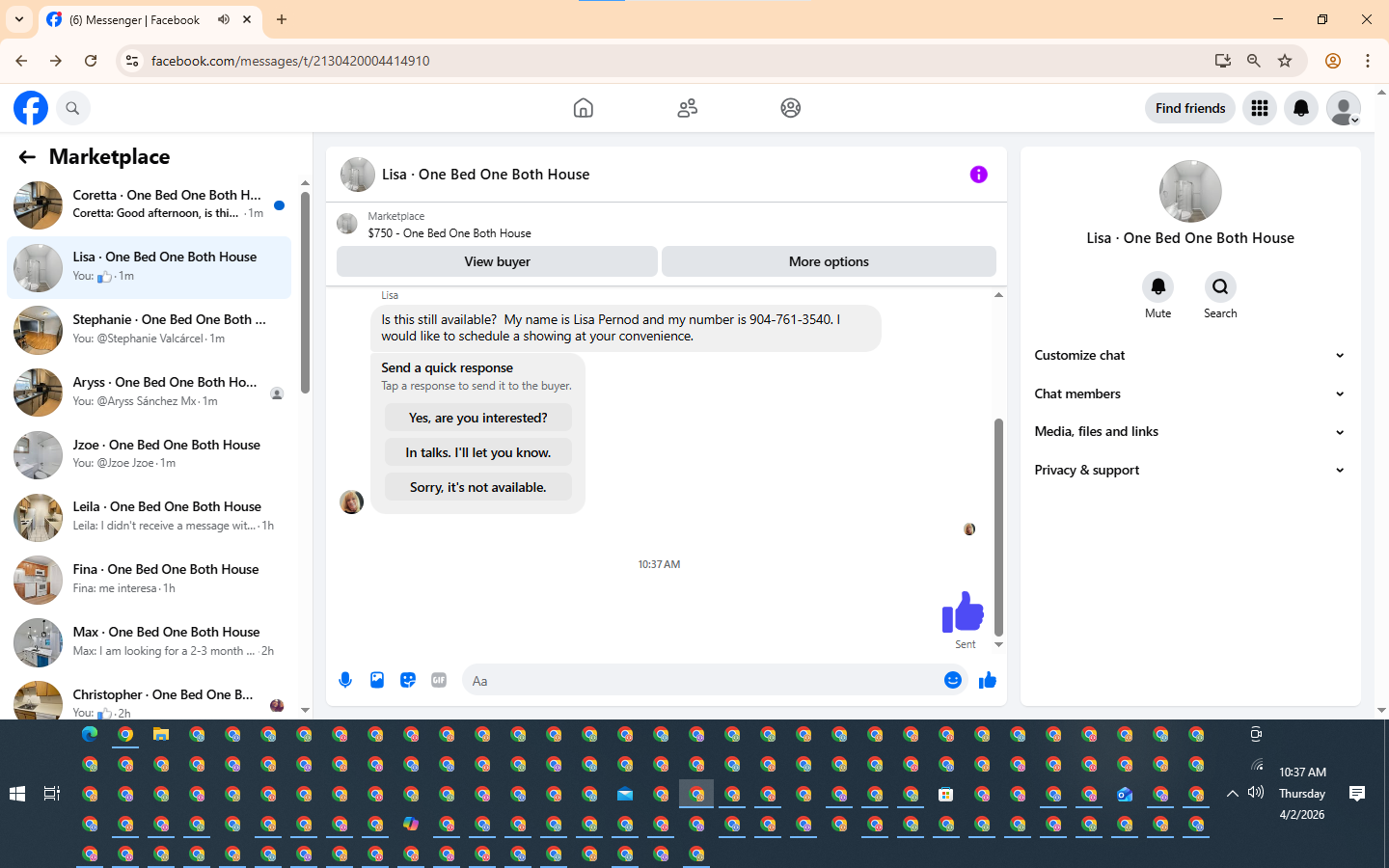Click the View buyer button
The height and width of the screenshot is (868, 1389).
[497, 261]
